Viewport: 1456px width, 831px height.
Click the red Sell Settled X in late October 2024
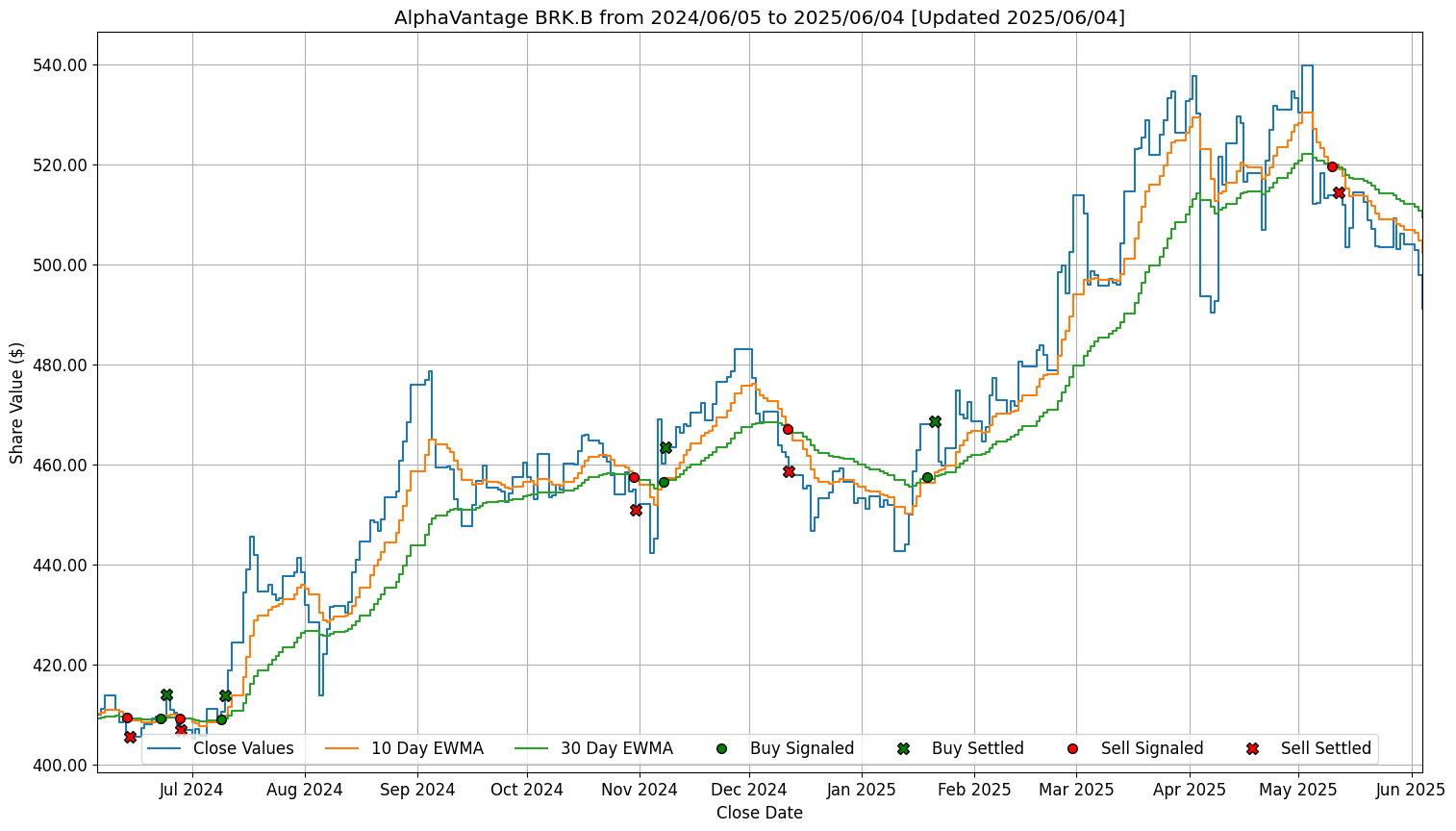636,510
